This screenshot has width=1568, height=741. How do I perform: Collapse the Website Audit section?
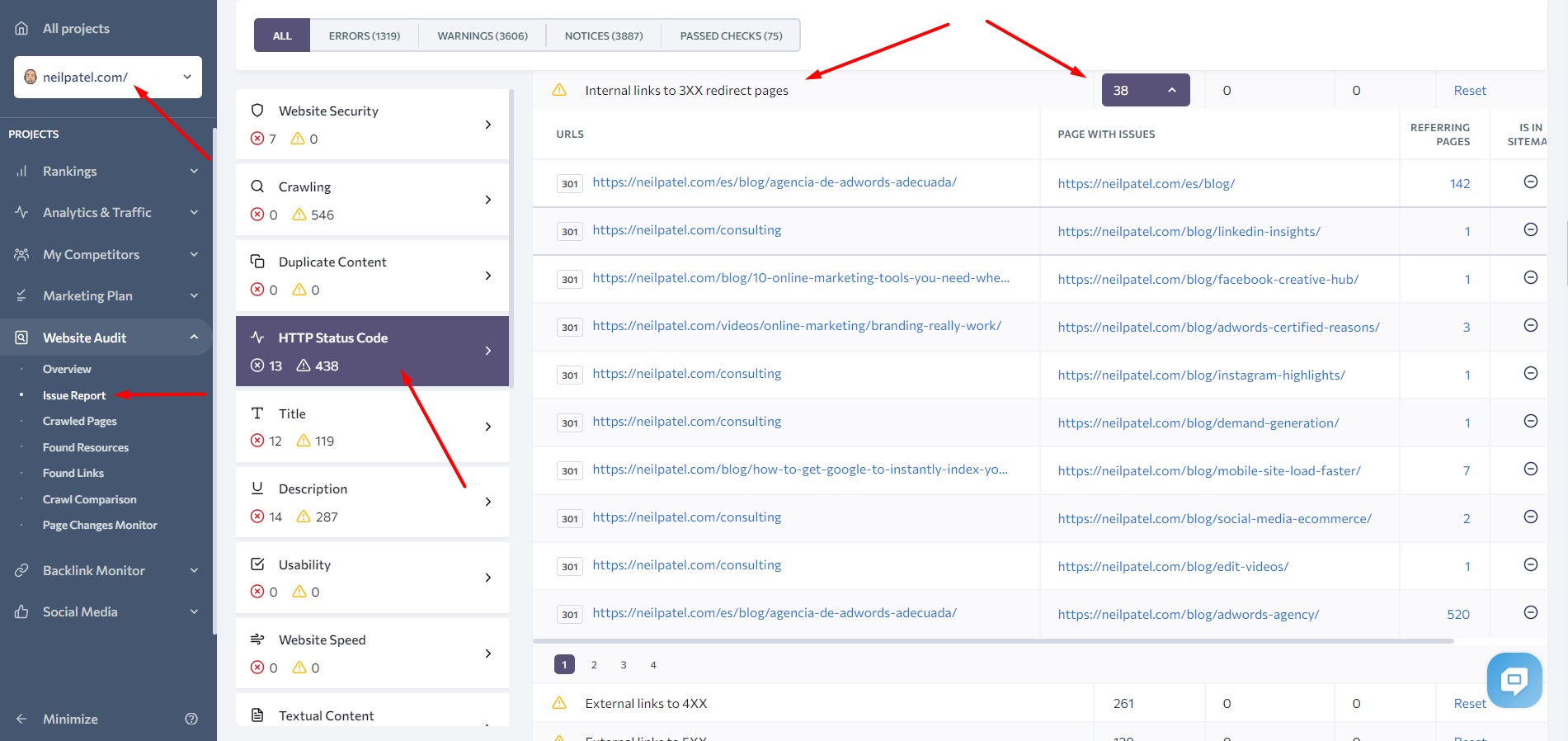[x=194, y=337]
